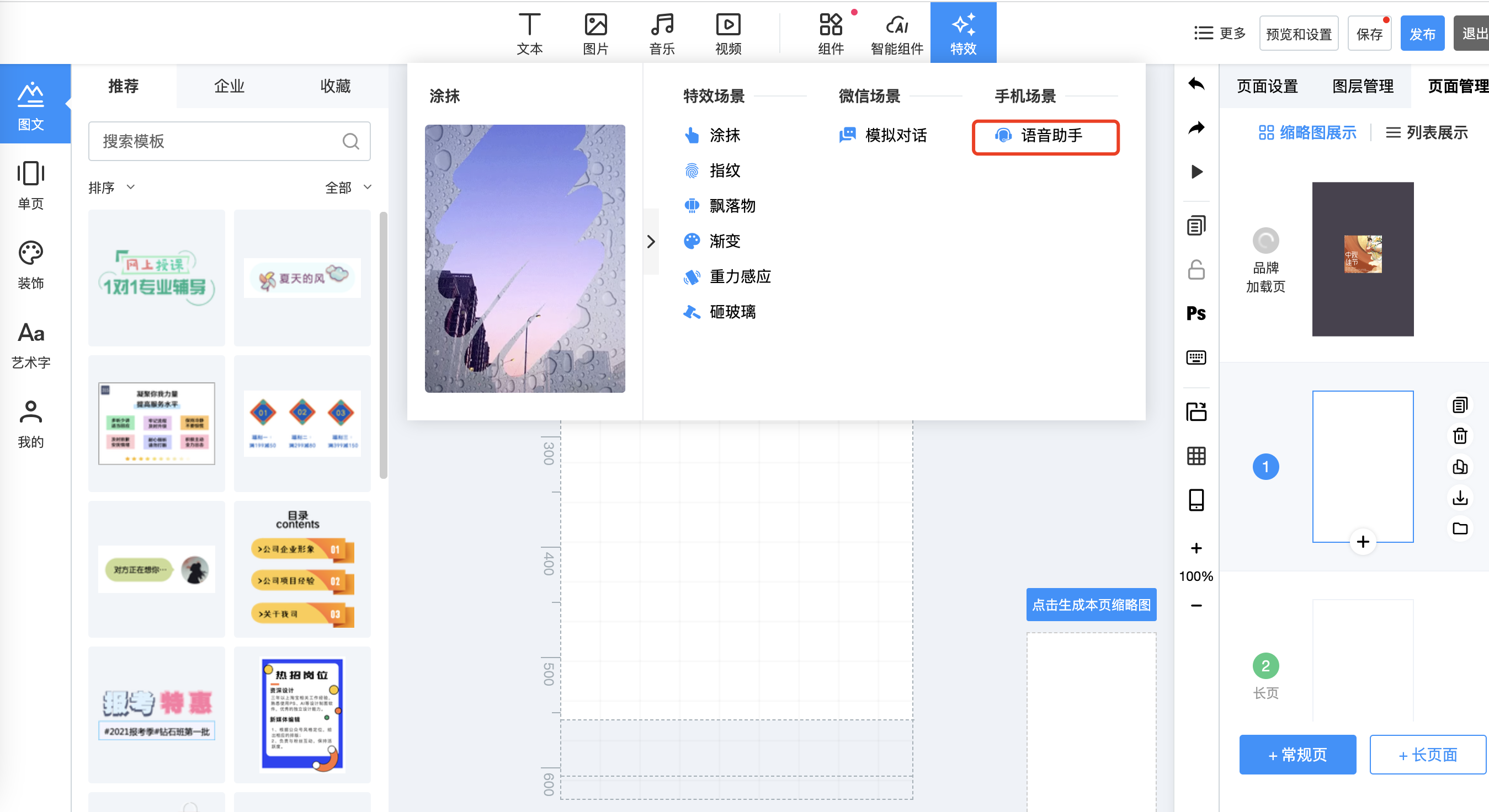This screenshot has width=1489, height=812.
Task: Click the 预览和设置 button
Action: pos(1298,34)
